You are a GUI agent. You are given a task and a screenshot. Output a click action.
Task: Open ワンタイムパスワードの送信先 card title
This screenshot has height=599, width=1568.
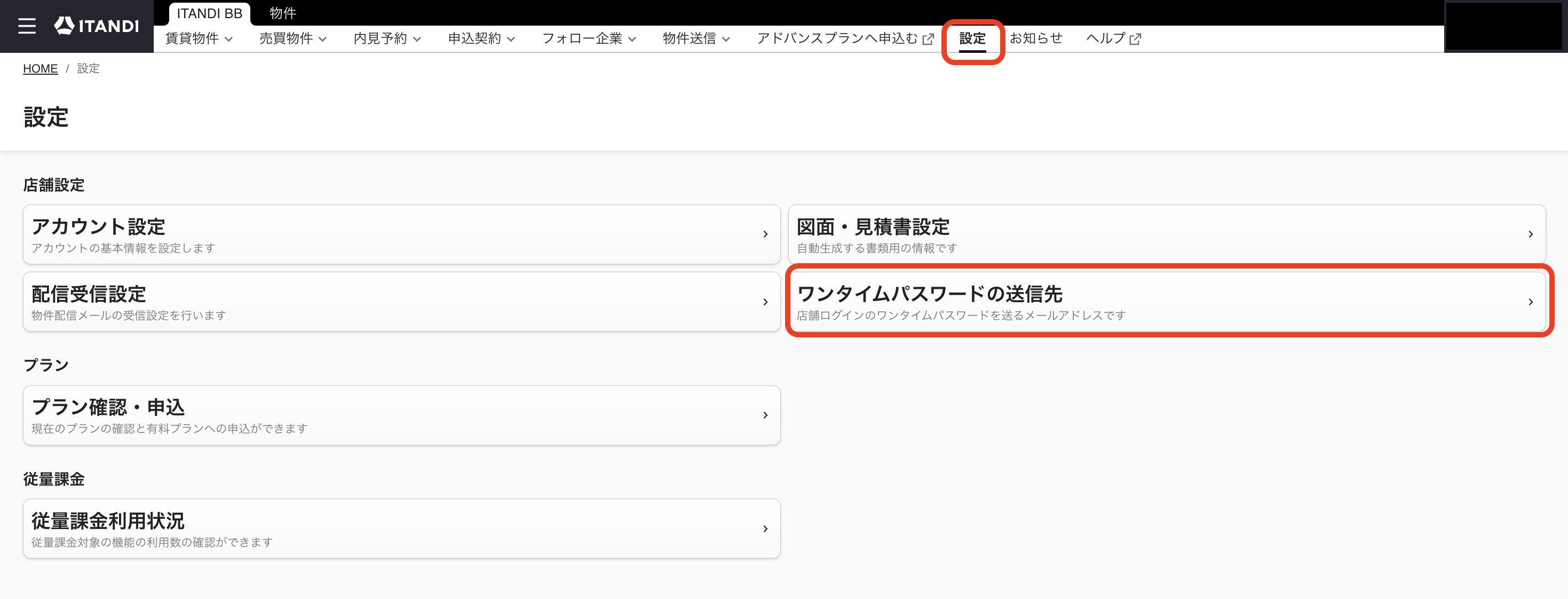coord(930,294)
